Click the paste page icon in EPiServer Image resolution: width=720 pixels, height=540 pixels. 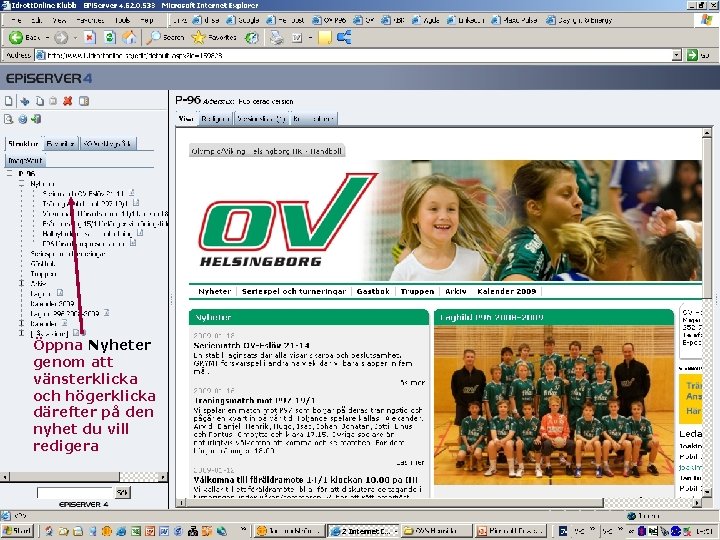[53, 101]
